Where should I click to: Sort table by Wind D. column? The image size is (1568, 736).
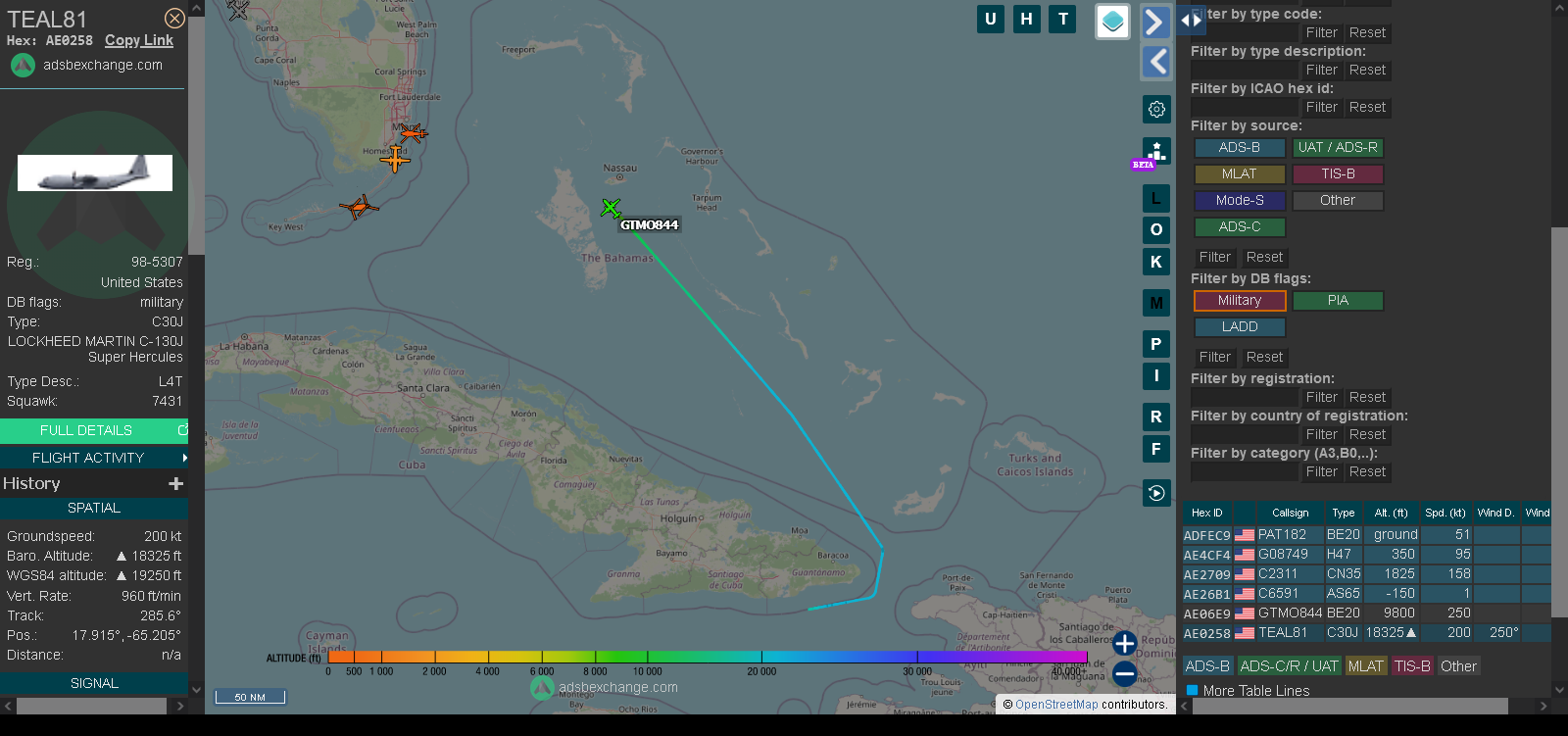point(1495,513)
